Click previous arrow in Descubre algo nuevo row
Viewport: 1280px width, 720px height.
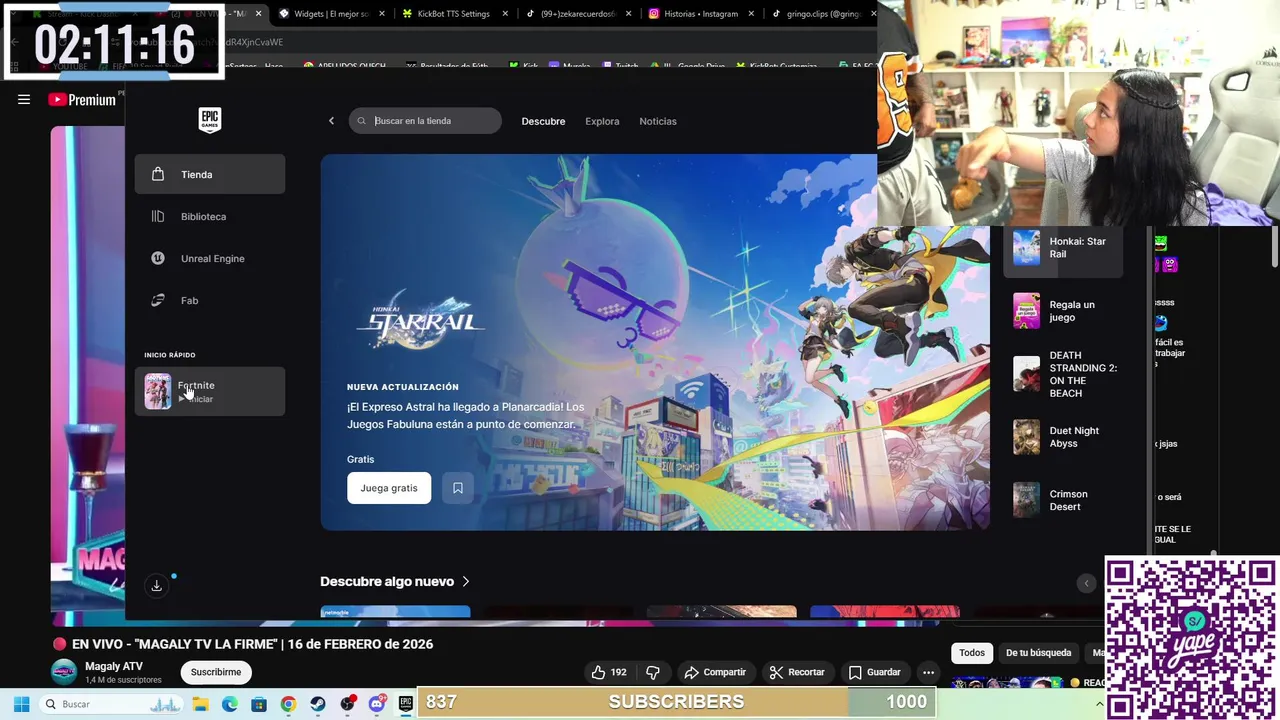click(x=1086, y=583)
